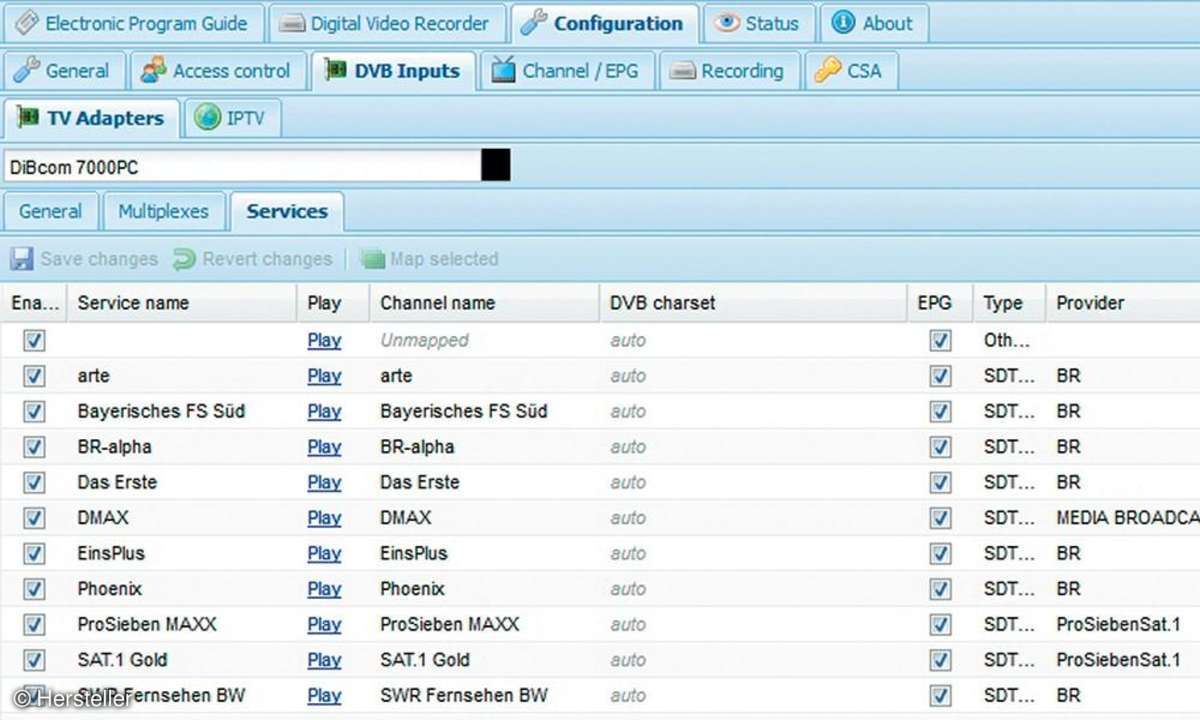This screenshot has height=720, width=1200.
Task: Uncheck Enabled for Bayerisches FS Süd
Action: pyautogui.click(x=34, y=411)
